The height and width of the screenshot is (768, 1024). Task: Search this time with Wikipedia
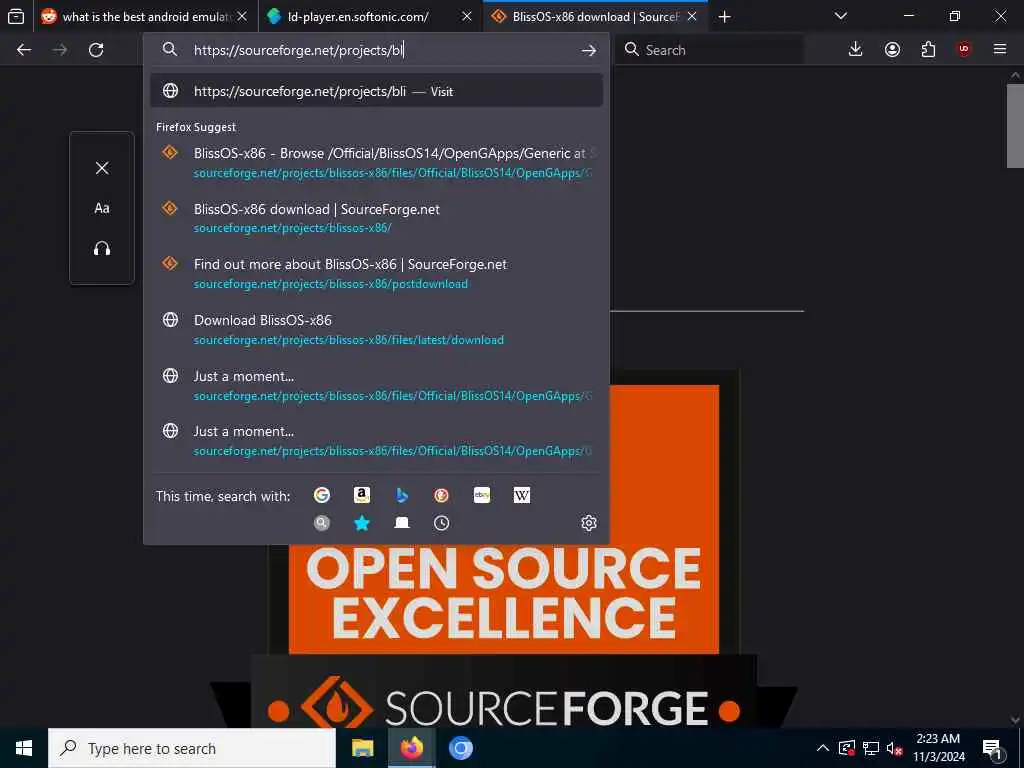tap(522, 495)
